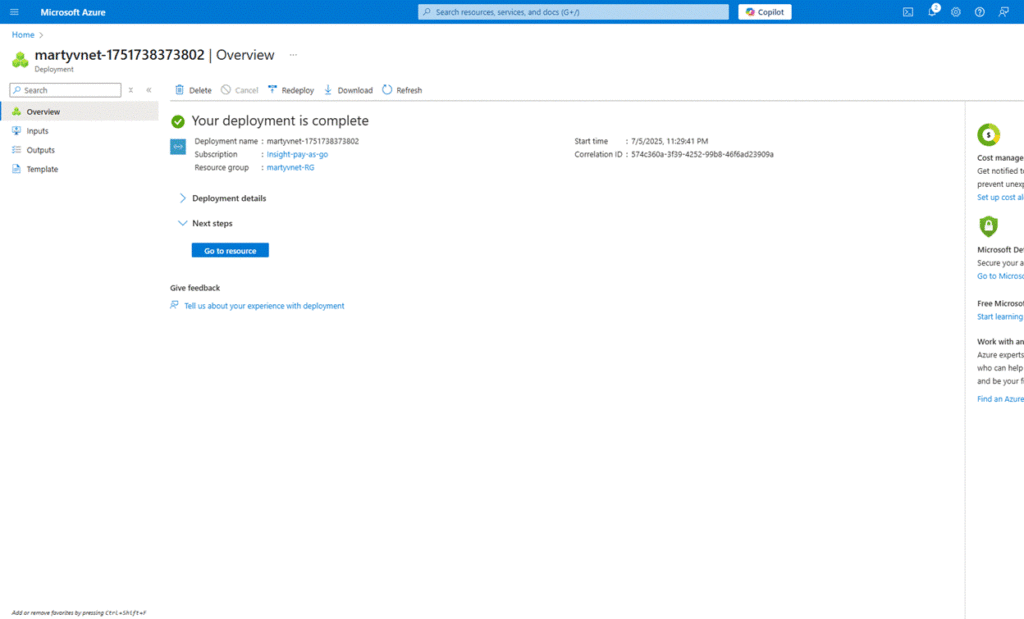Open the martyvnet-RG resource group link
This screenshot has height=619, width=1024.
tap(290, 167)
